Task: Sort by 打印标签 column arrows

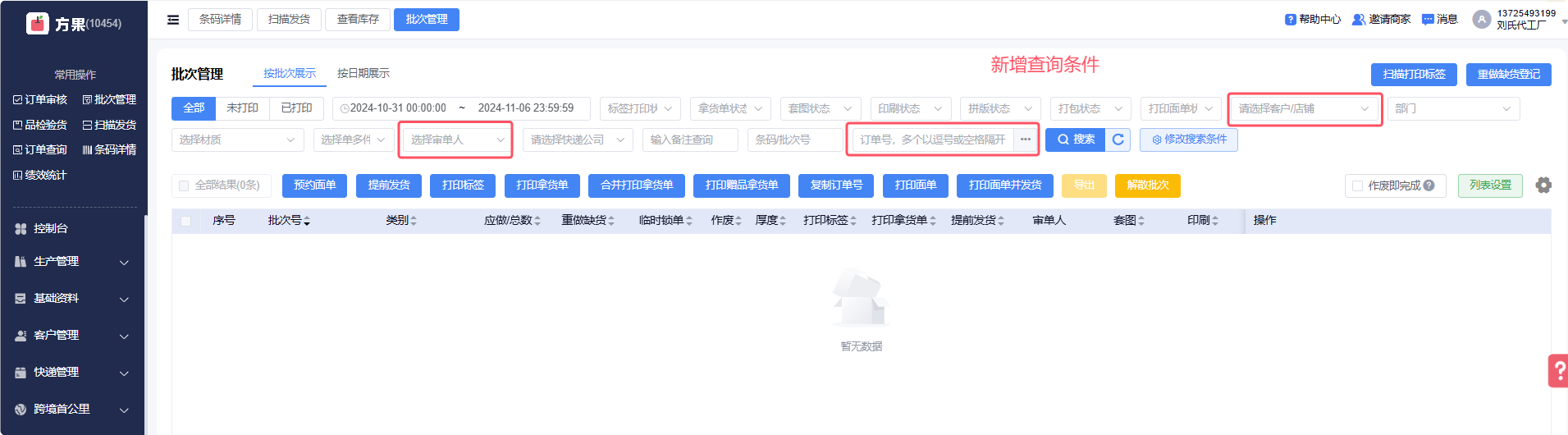Action: click(x=853, y=221)
